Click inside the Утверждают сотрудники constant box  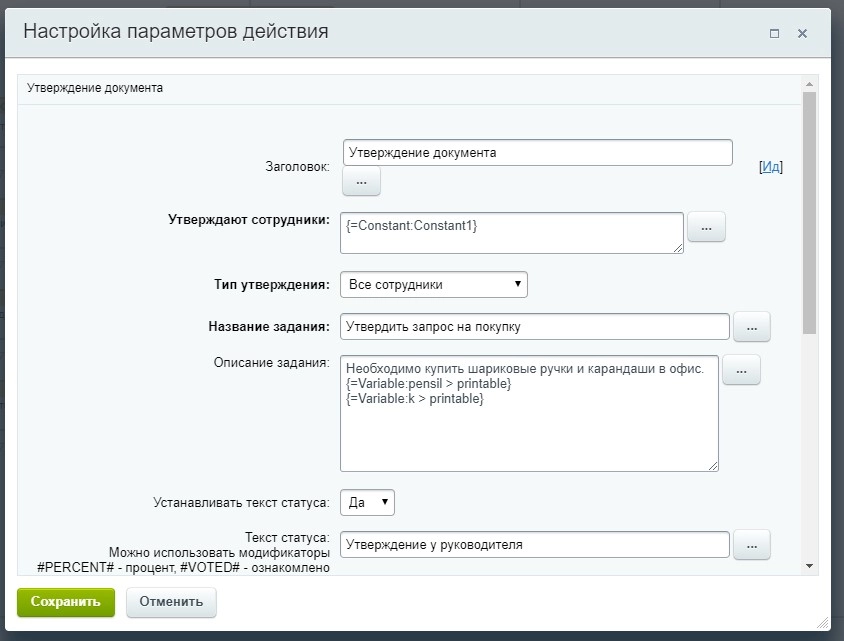point(512,232)
